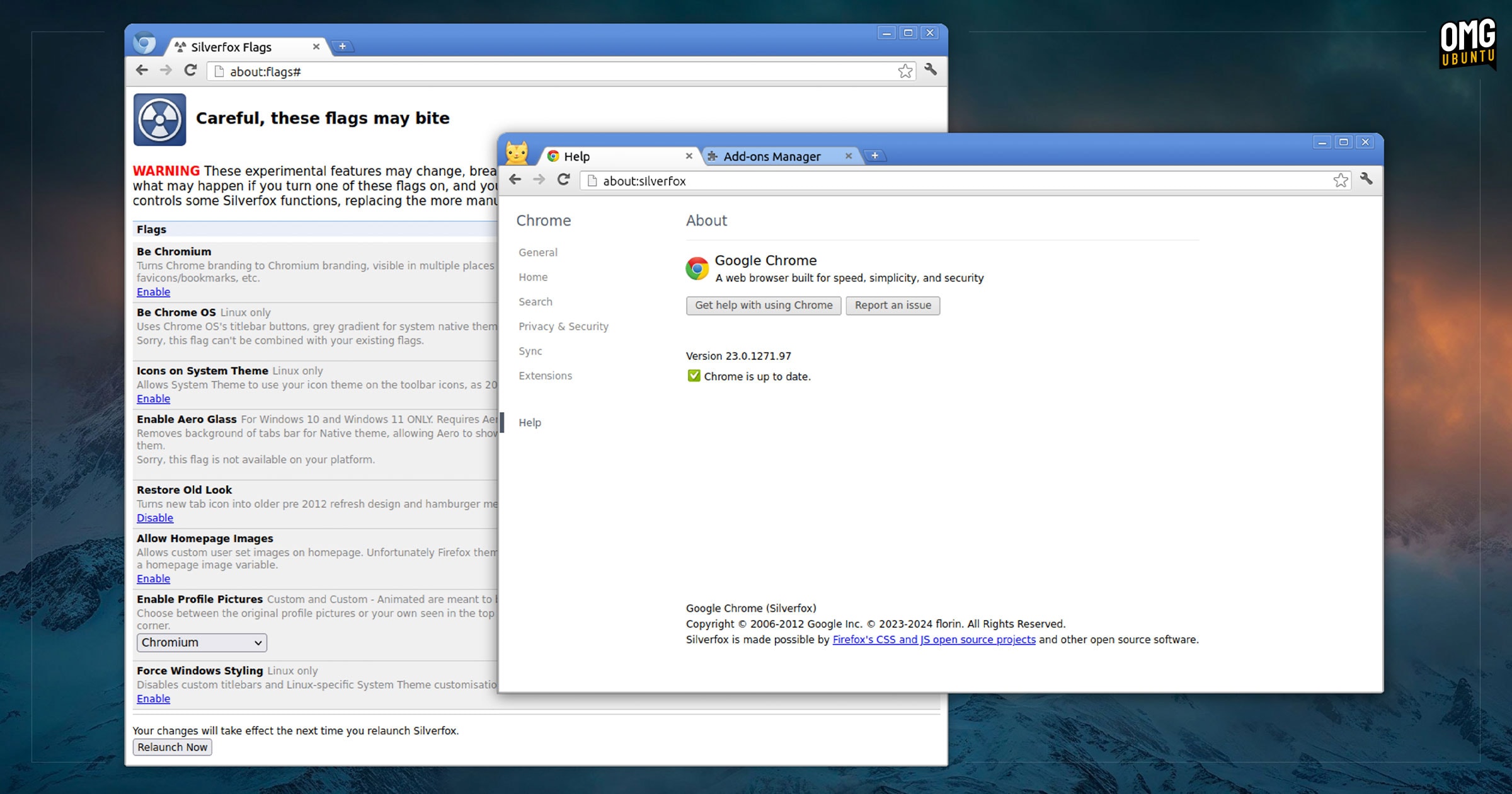Reload the about:flags page
1512x794 pixels.
point(190,70)
